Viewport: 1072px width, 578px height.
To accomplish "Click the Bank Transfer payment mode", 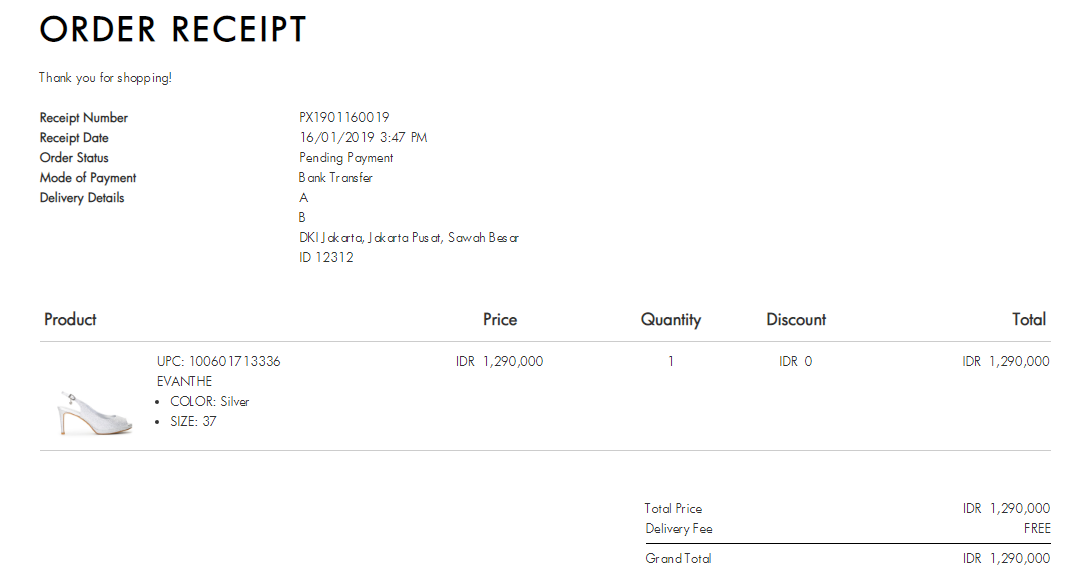I will 336,177.
